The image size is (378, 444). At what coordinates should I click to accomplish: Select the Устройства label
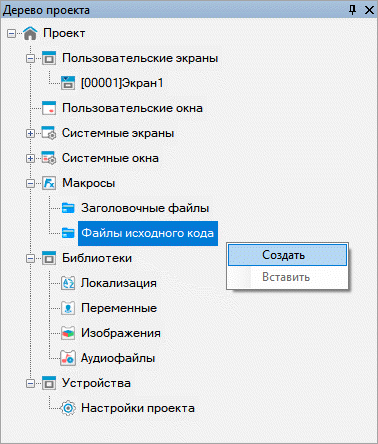click(96, 383)
